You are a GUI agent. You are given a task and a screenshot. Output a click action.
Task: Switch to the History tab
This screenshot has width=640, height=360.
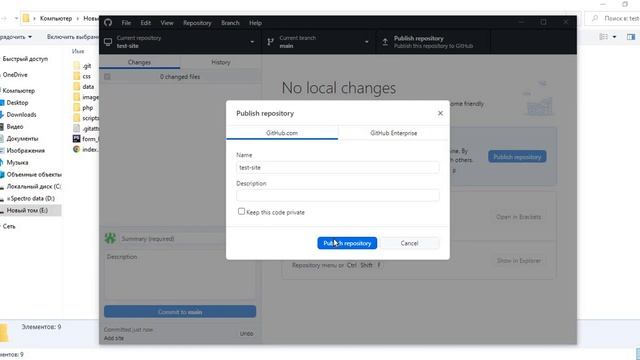pos(221,62)
